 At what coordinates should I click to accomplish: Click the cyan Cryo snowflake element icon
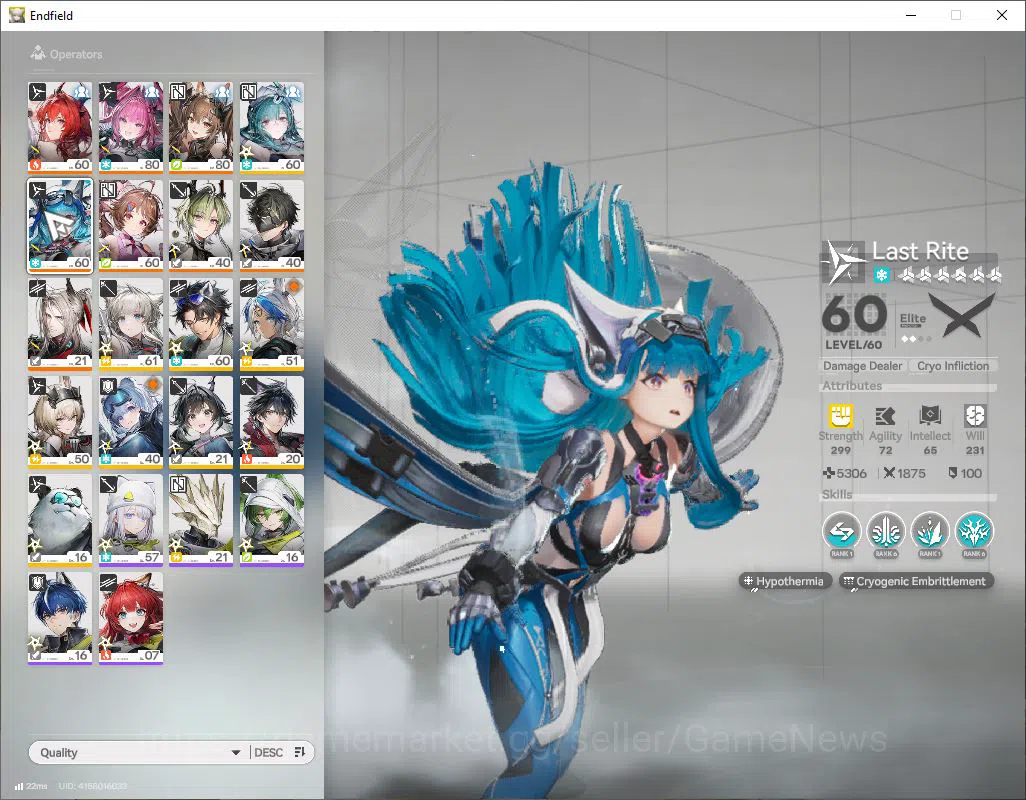pyautogui.click(x=881, y=275)
